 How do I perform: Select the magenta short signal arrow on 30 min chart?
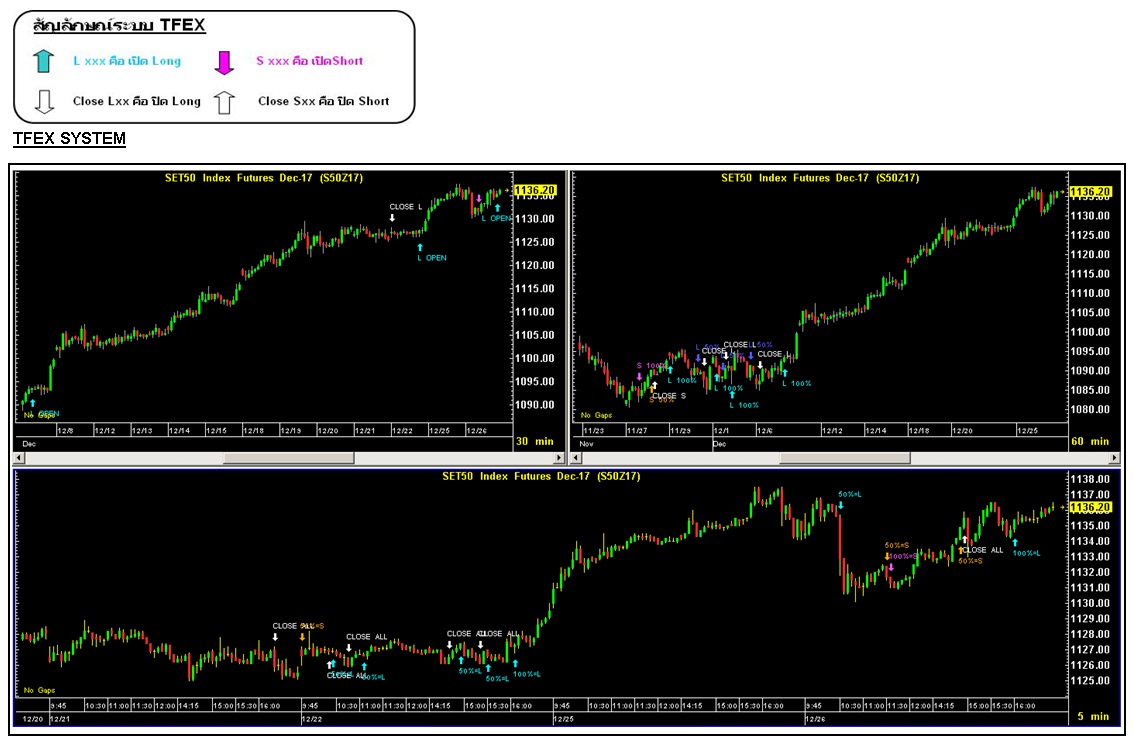point(479,198)
